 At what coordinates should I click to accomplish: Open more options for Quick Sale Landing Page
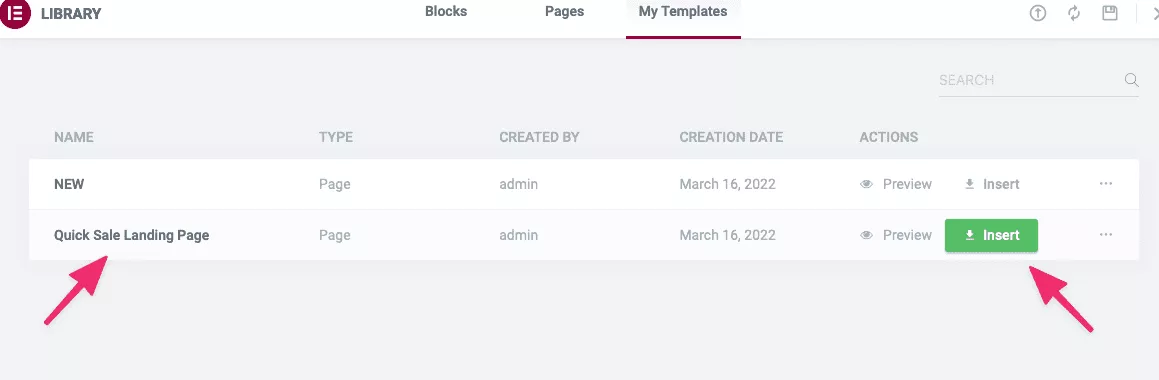coord(1106,234)
